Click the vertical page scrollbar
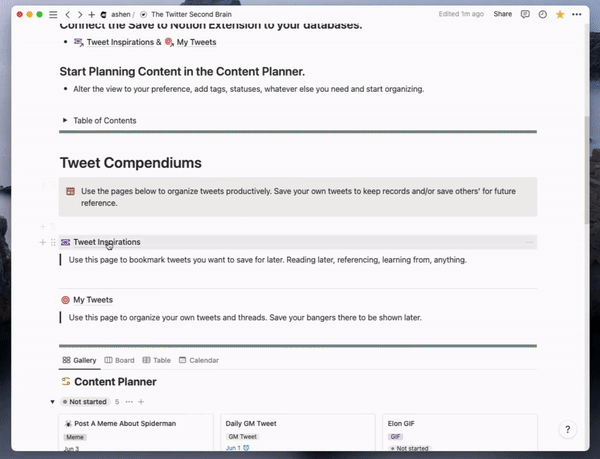Image resolution: width=600 pixels, height=459 pixels. (x=587, y=170)
